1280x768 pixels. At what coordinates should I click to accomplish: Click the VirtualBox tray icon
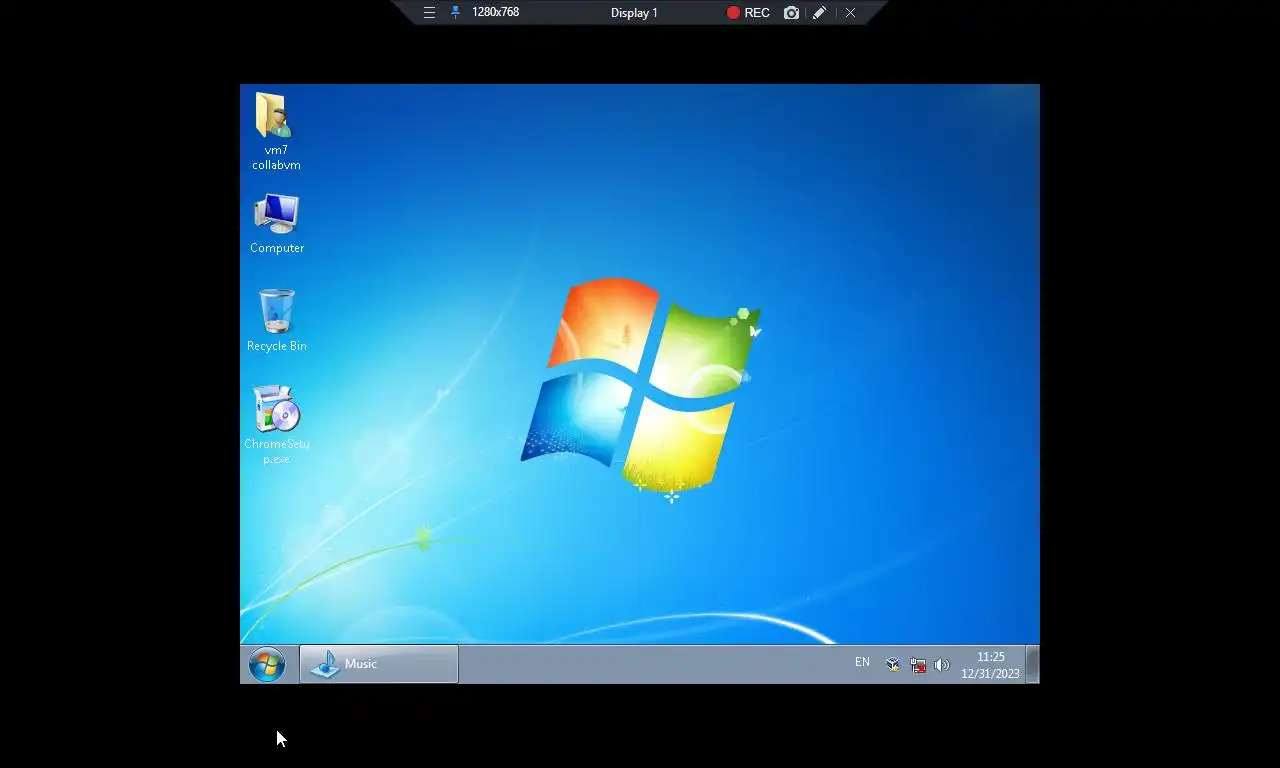893,664
